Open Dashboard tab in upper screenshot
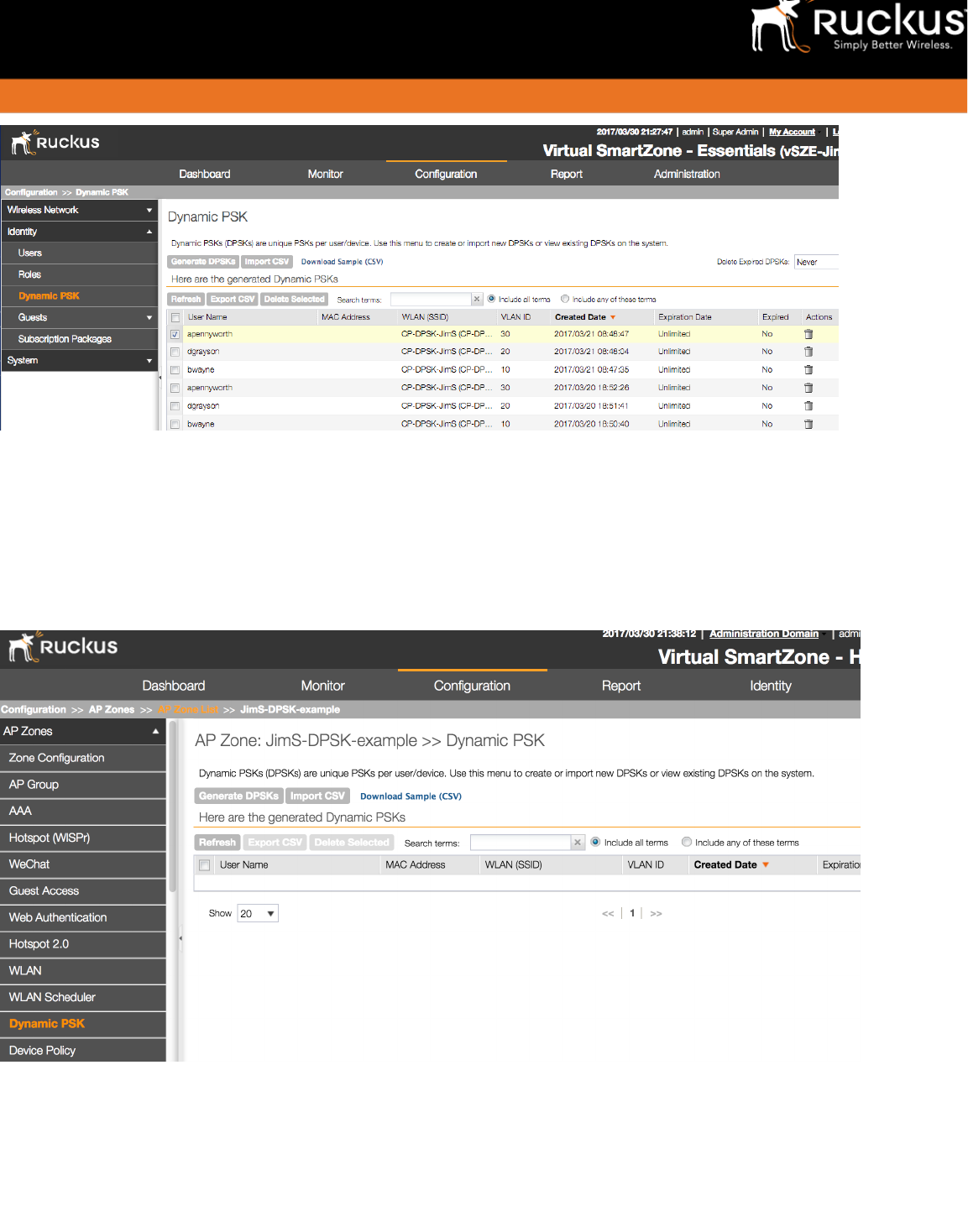This screenshot has width=968, height=1232. [x=205, y=175]
